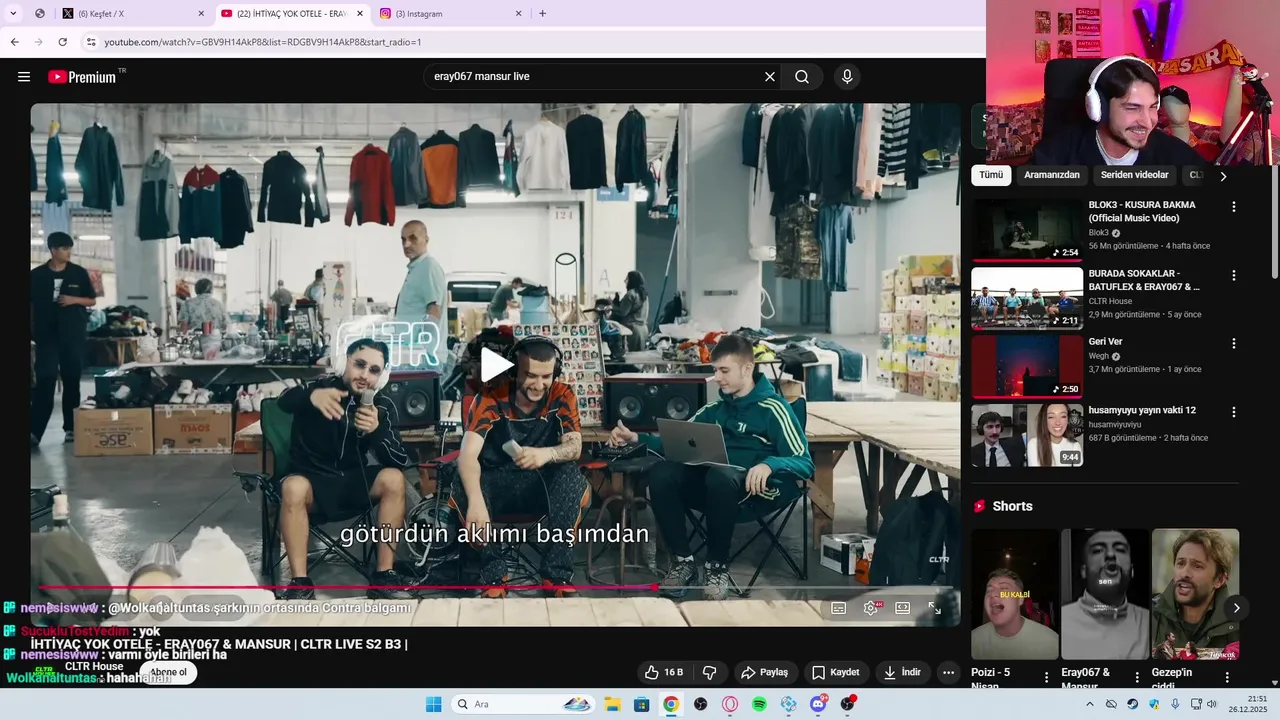The image size is (1280, 720).
Task: Open Discord from the taskbar
Action: [819, 704]
